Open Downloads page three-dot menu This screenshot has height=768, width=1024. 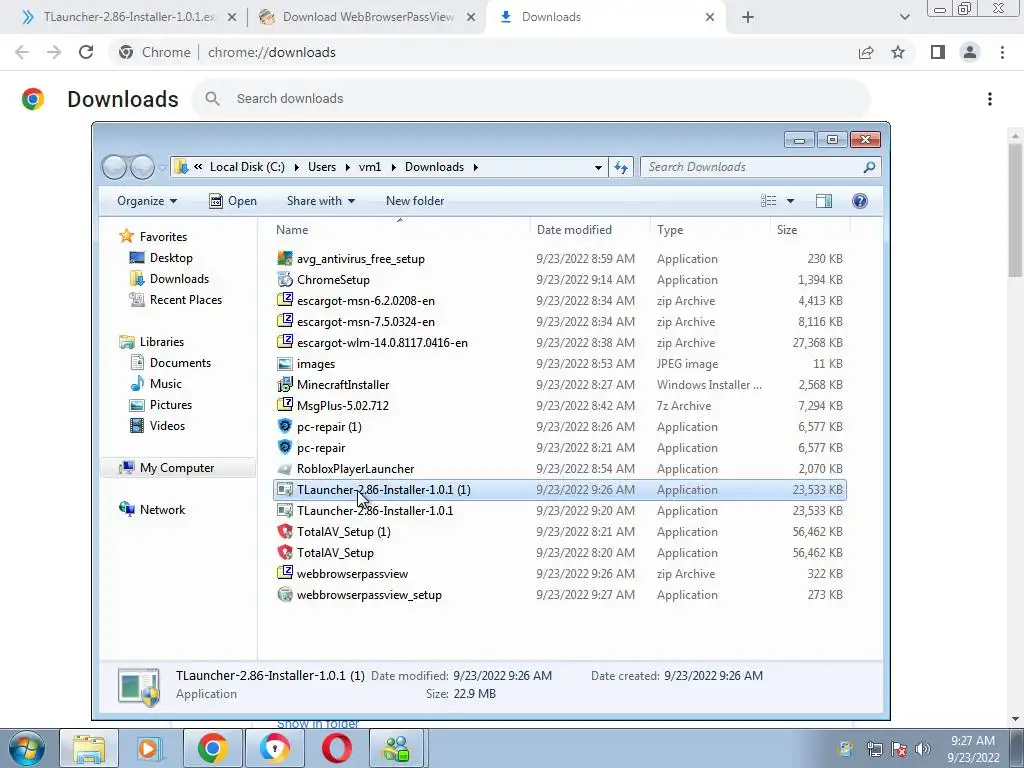[x=990, y=99]
